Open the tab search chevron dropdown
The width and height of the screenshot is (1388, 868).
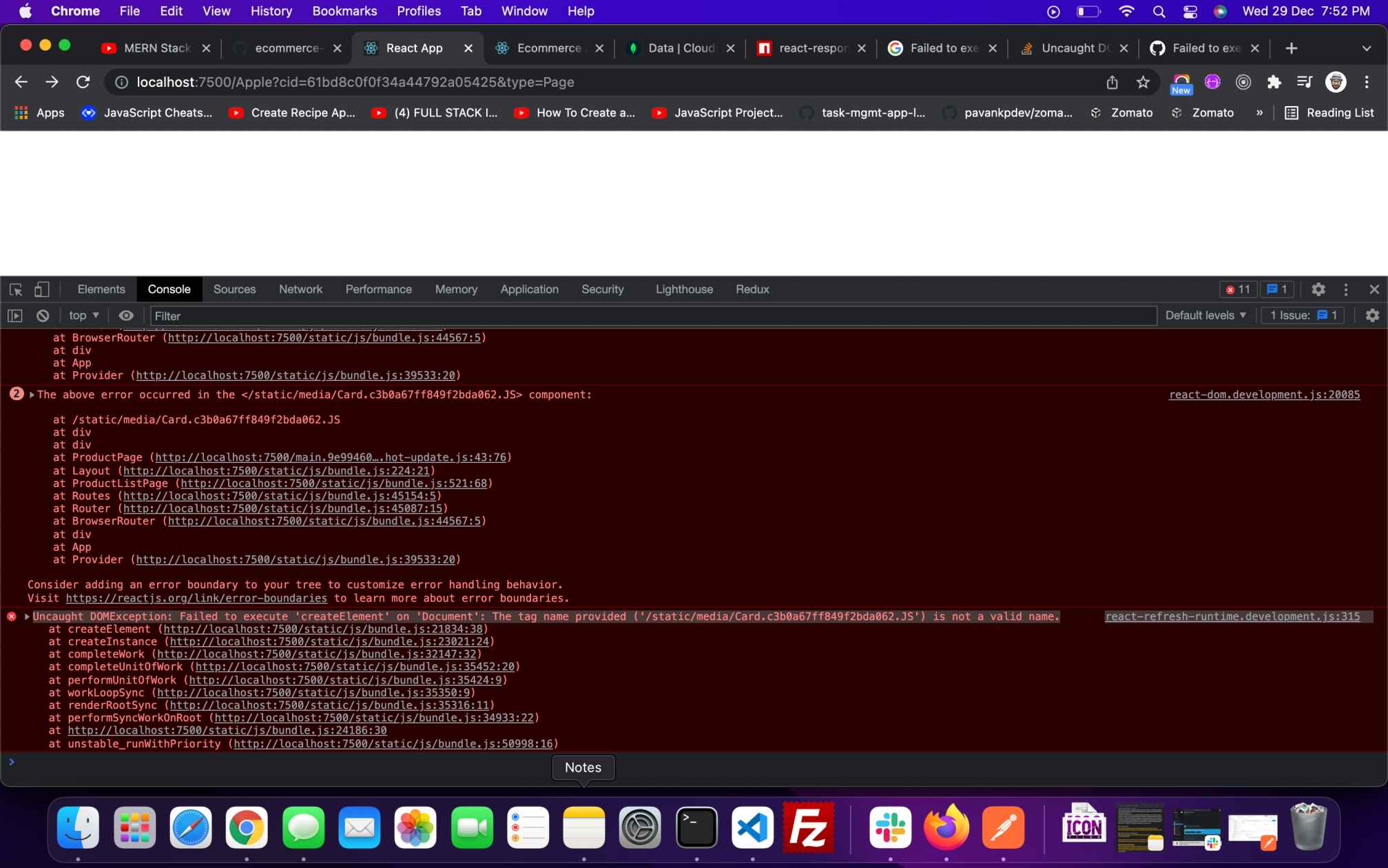pos(1367,48)
